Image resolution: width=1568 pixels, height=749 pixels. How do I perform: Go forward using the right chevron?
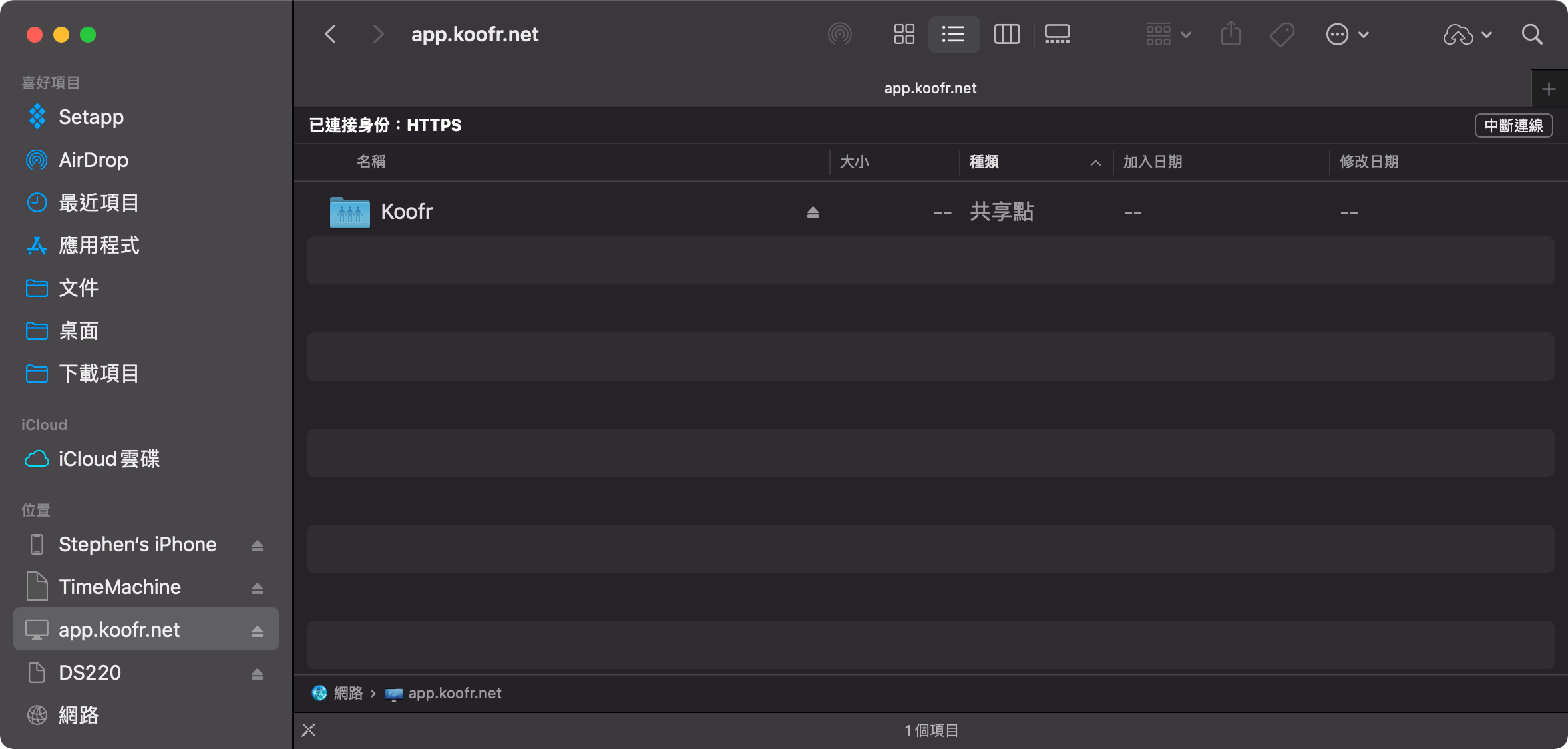tap(378, 34)
